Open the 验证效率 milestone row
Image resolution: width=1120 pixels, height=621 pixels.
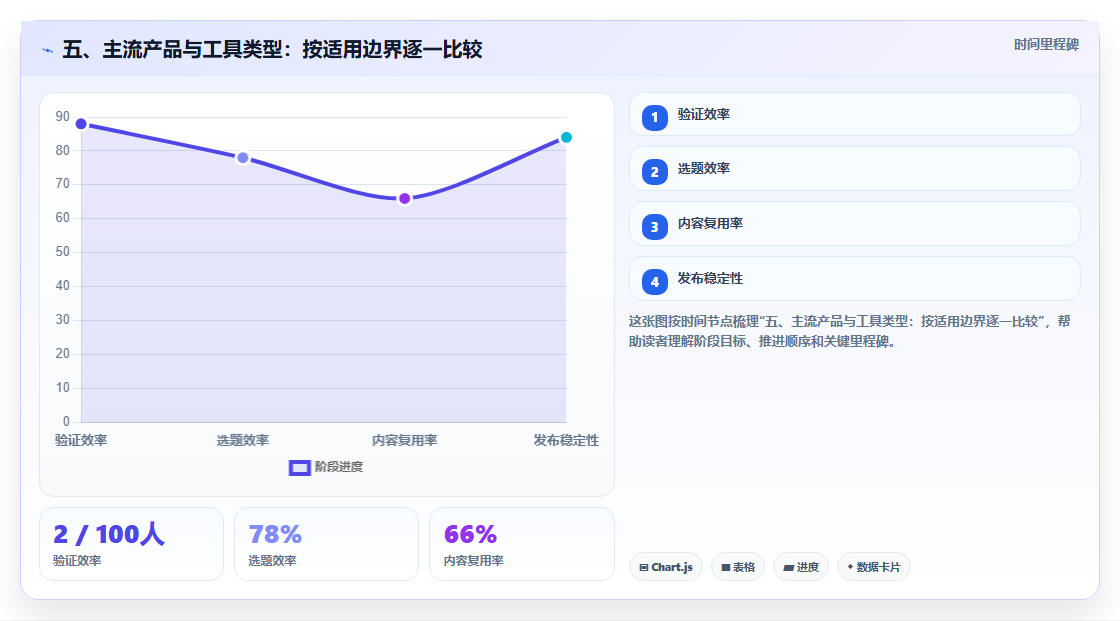854,114
